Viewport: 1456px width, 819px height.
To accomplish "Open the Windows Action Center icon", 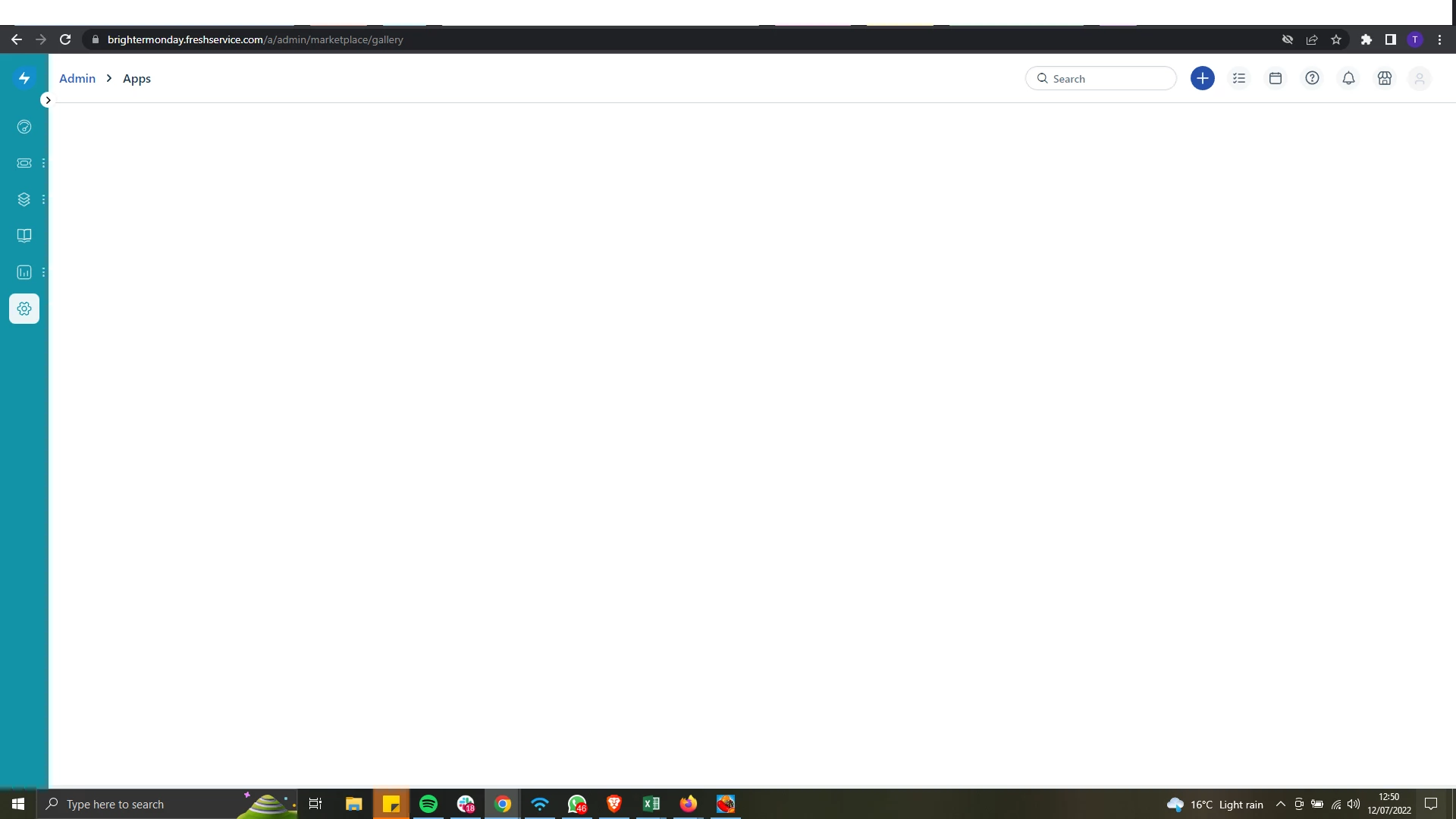I will pyautogui.click(x=1431, y=804).
